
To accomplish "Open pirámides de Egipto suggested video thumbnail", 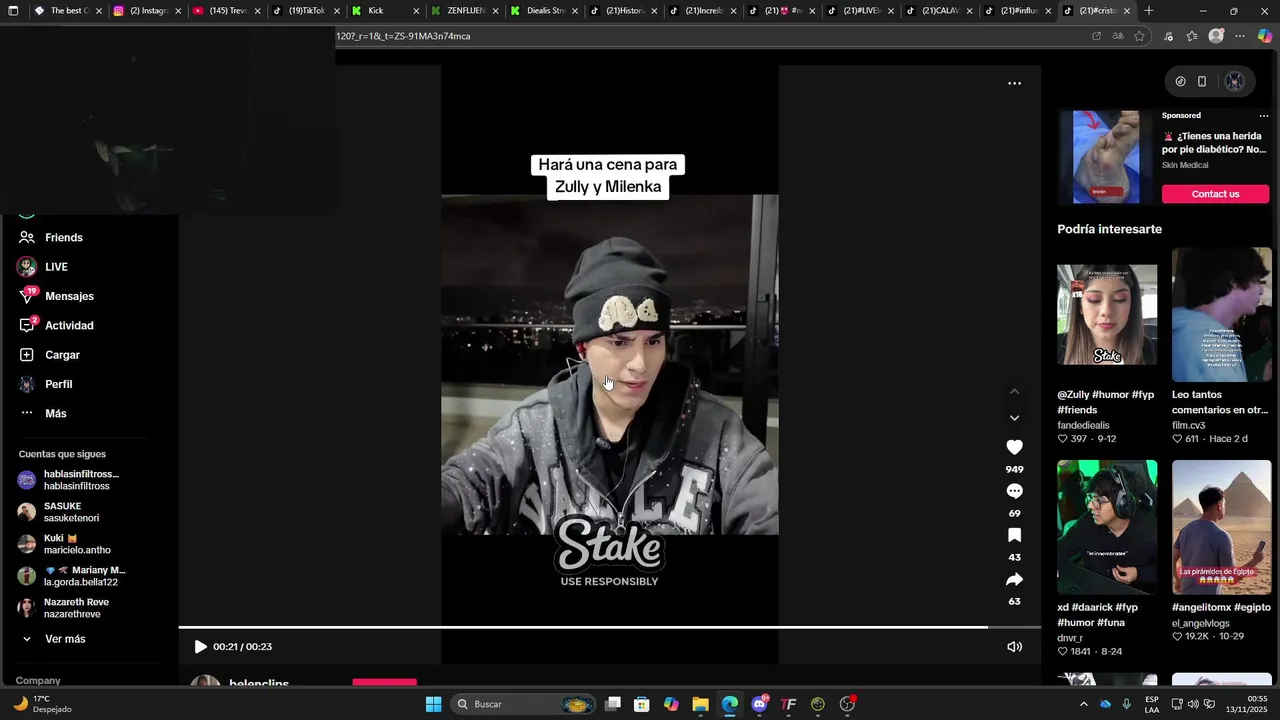I will pos(1221,527).
